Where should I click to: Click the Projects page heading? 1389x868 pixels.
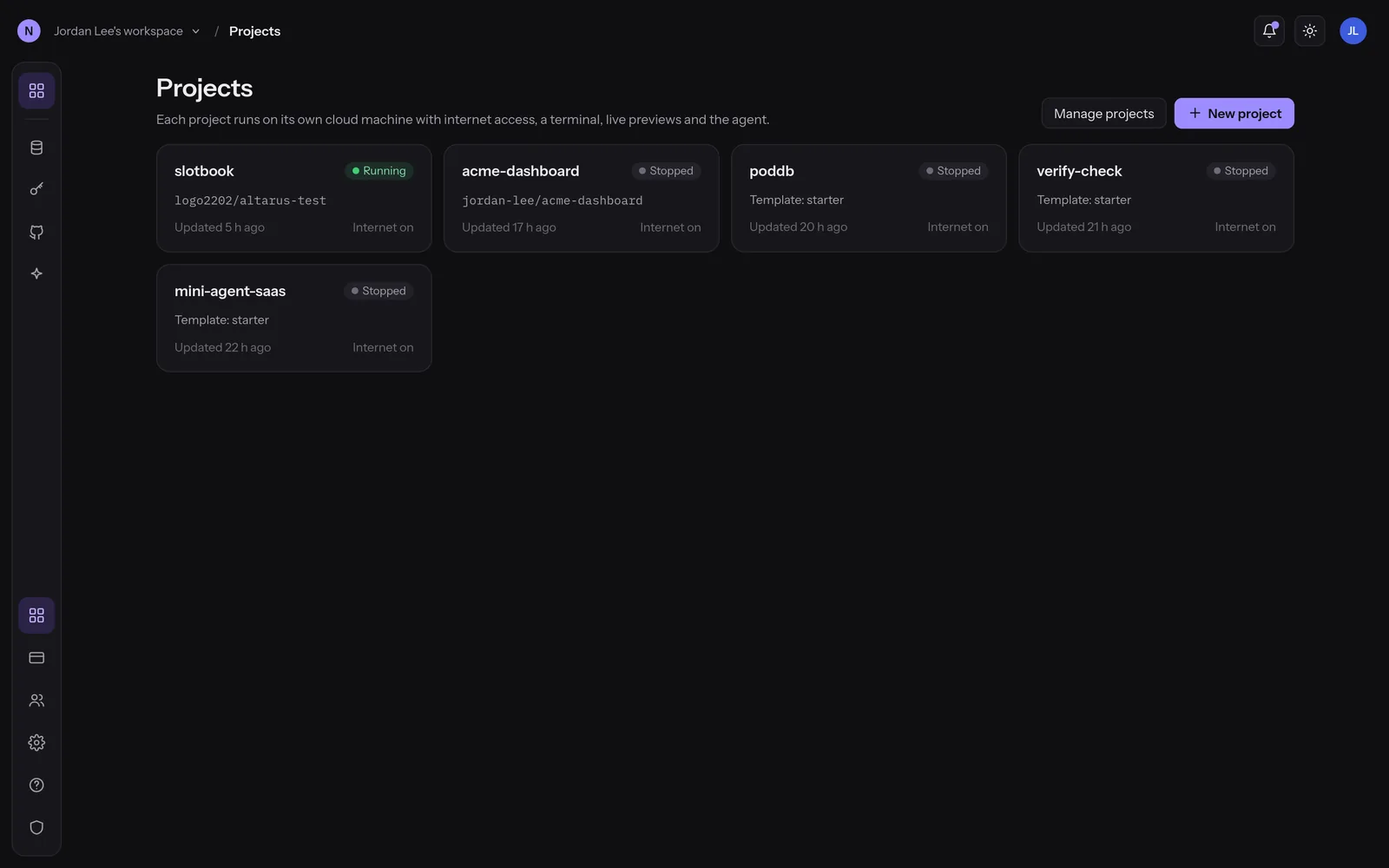(204, 89)
